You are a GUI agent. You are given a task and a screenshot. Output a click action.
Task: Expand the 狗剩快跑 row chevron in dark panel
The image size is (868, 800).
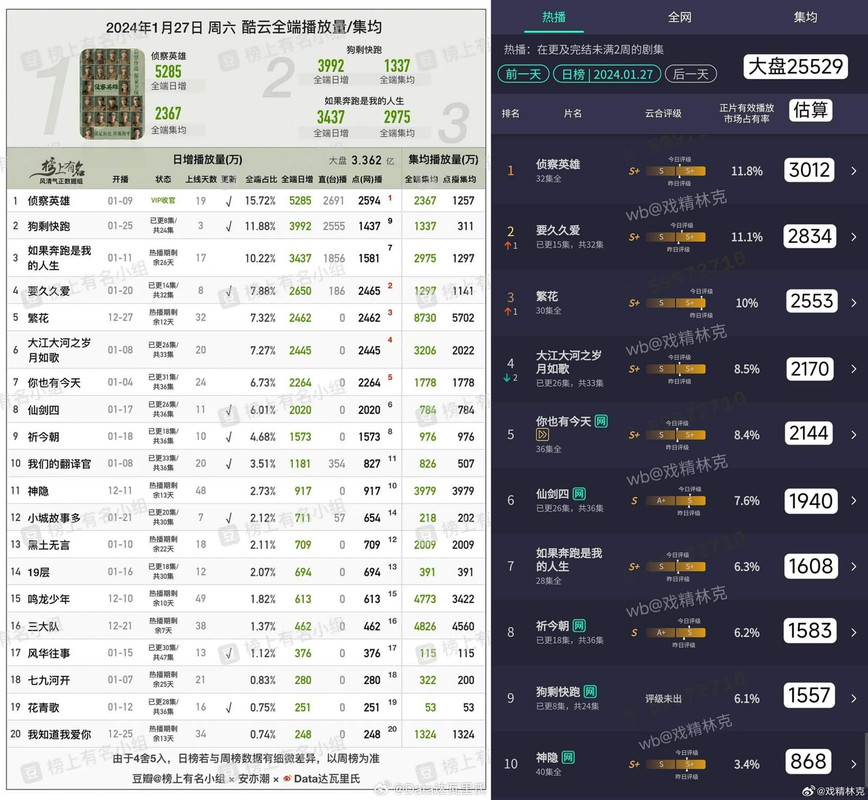pos(854,698)
